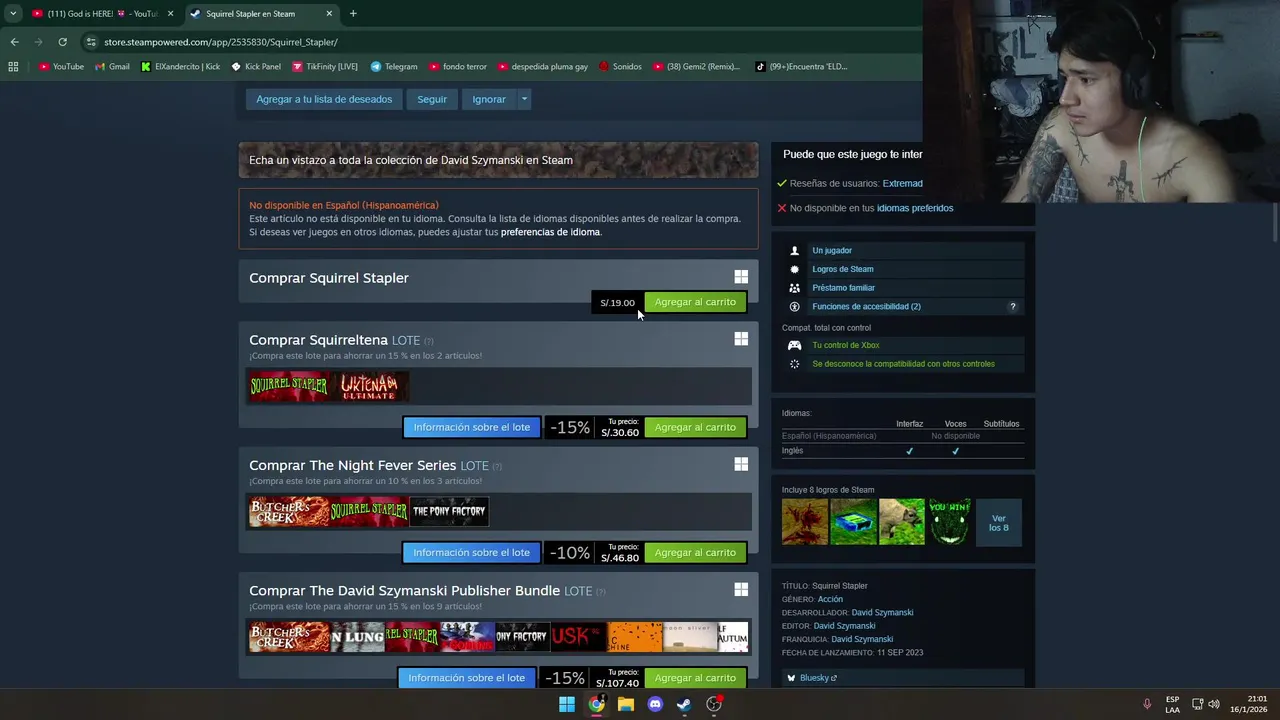
Task: Open a new browser tab
Action: coord(353,13)
